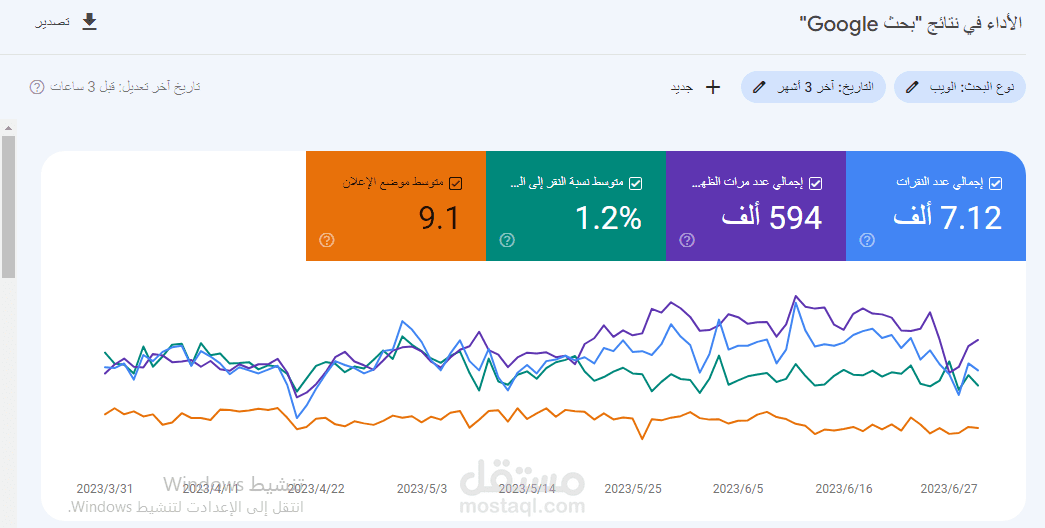The height and width of the screenshot is (528, 1045).
Task: Click help icon in blue total clicks card
Action: pyautogui.click(x=867, y=240)
